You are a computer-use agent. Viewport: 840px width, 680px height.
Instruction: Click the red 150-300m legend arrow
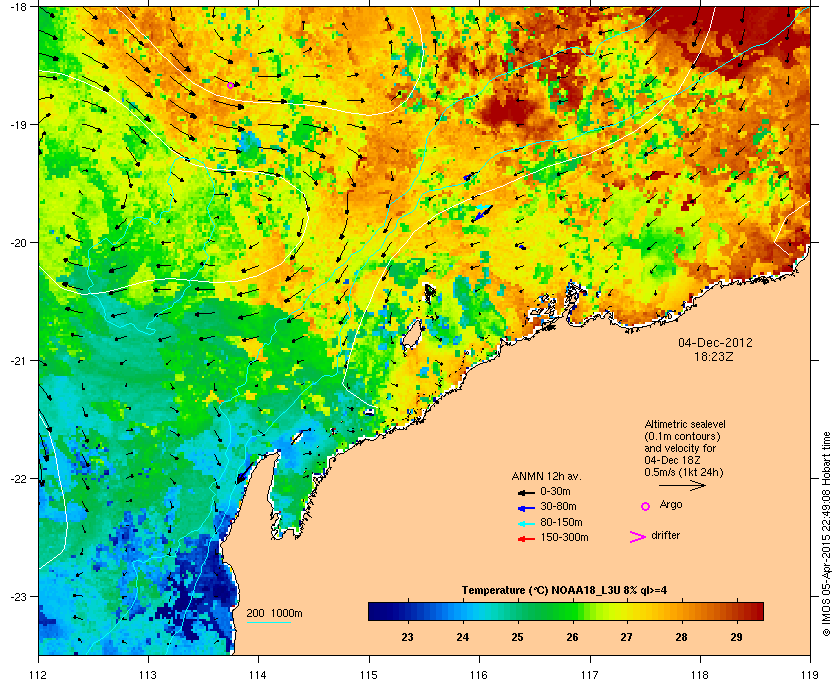[x=526, y=539]
